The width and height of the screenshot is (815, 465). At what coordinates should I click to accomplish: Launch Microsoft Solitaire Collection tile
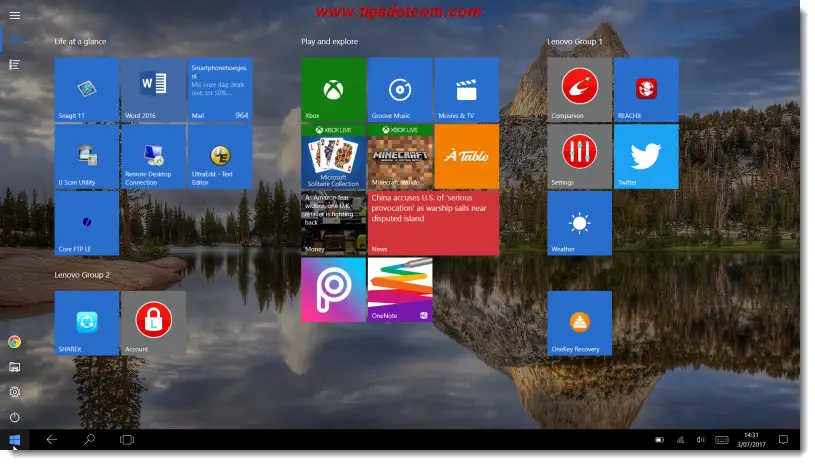click(334, 156)
